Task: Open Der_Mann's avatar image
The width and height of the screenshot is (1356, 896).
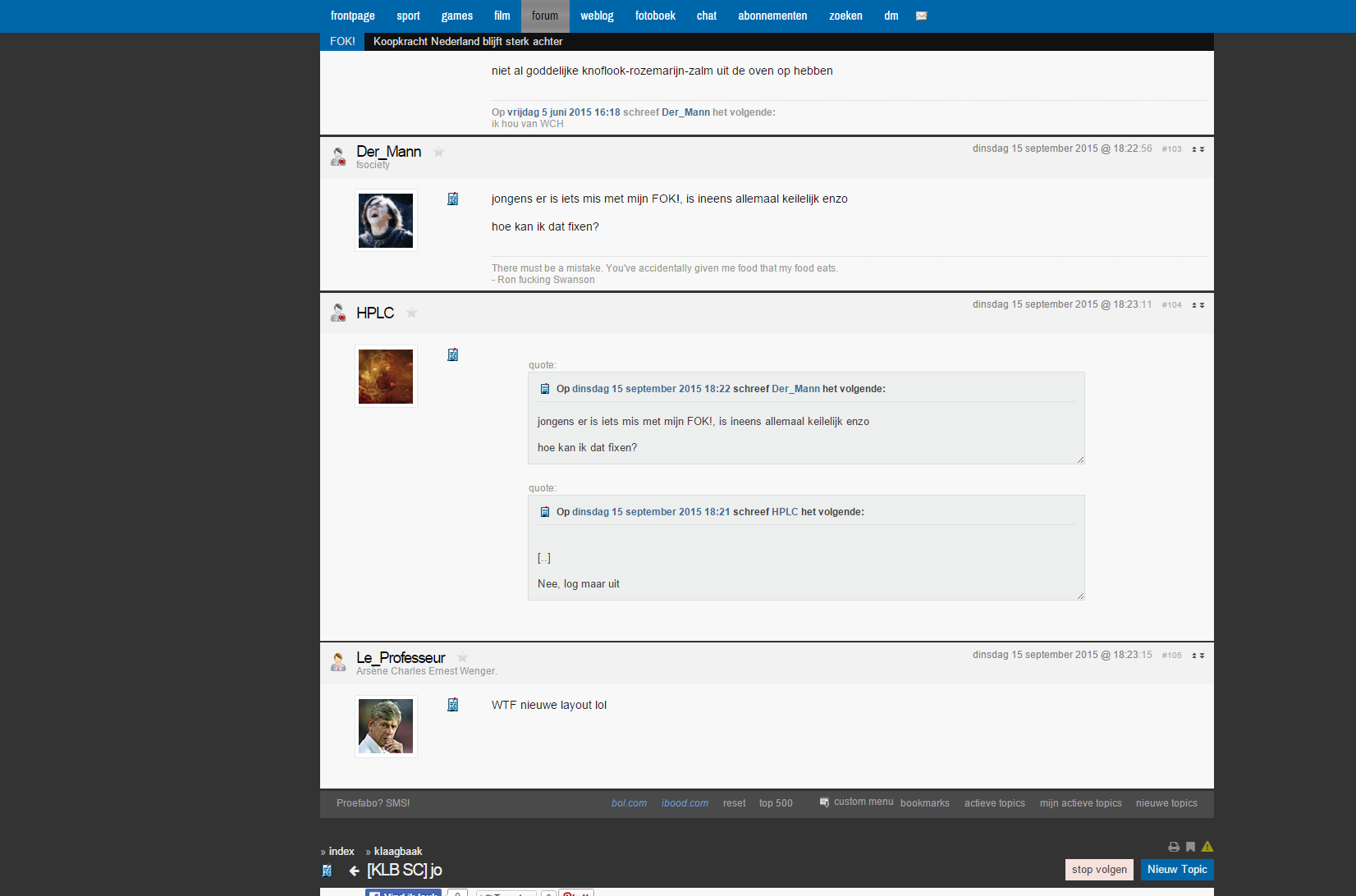Action: pyautogui.click(x=386, y=221)
